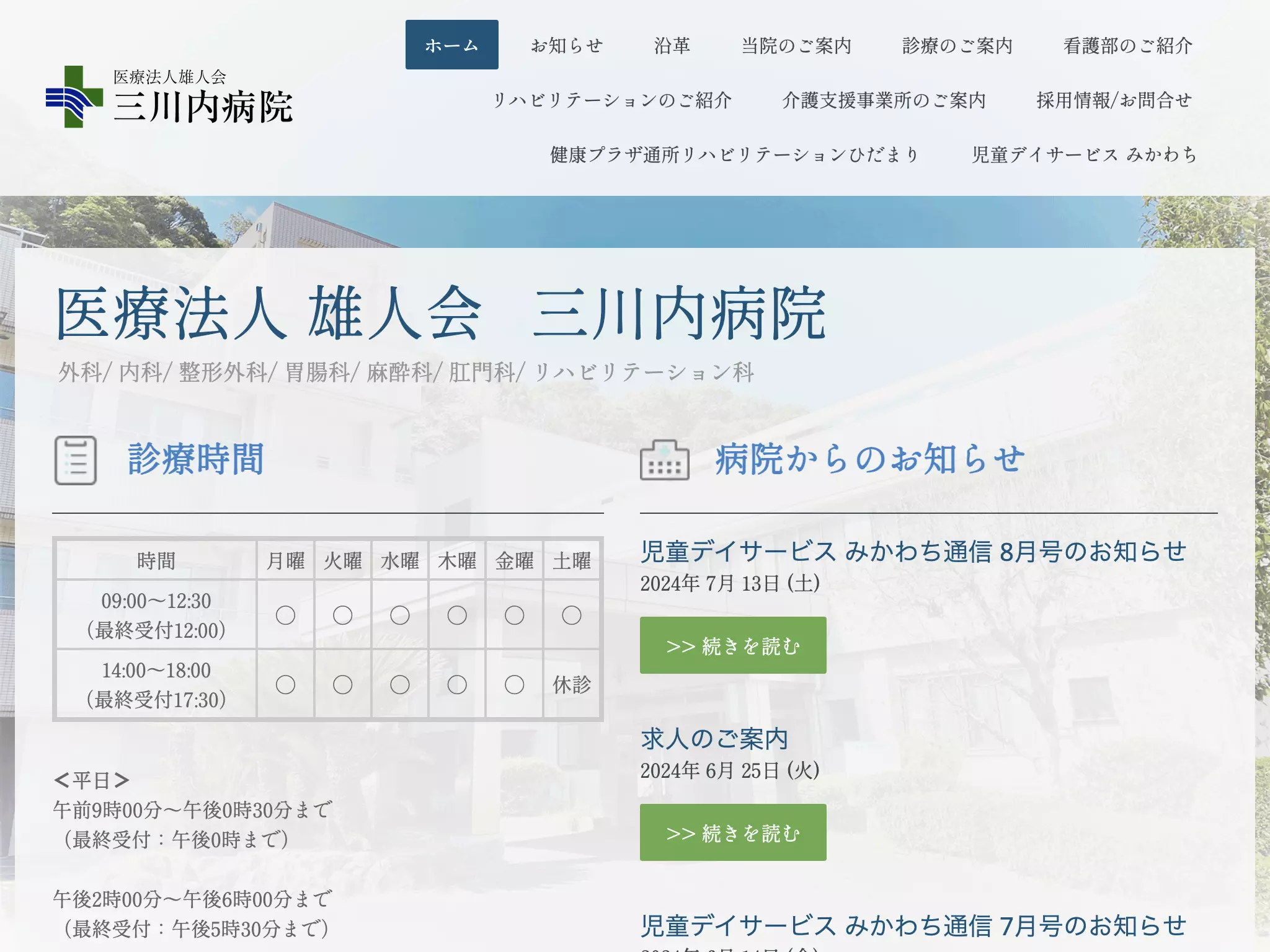Open 児童デイサービス みかわち menu item
This screenshot has width=1270, height=952.
click(1085, 154)
